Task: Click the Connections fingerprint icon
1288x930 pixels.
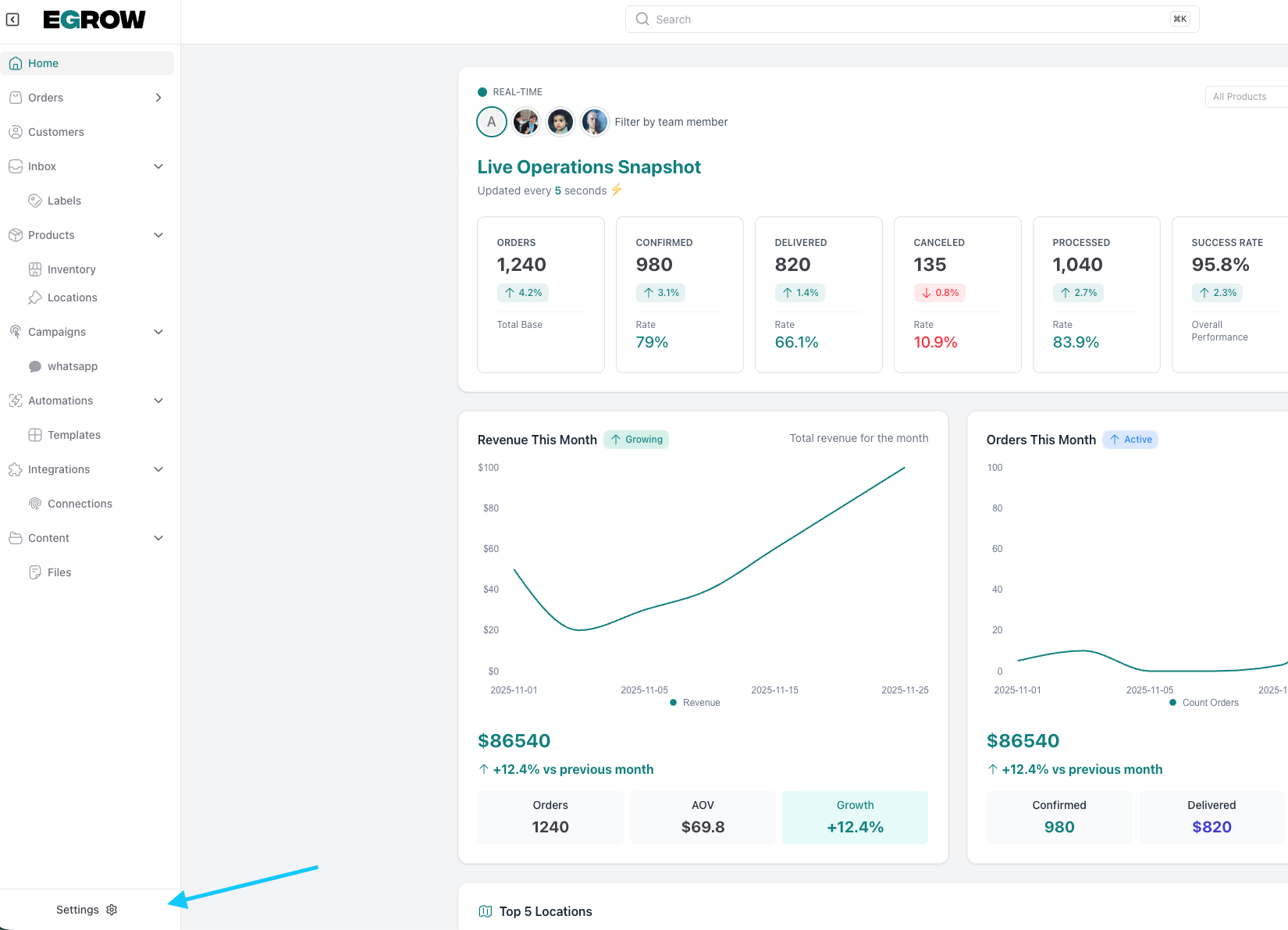Action: click(x=35, y=504)
